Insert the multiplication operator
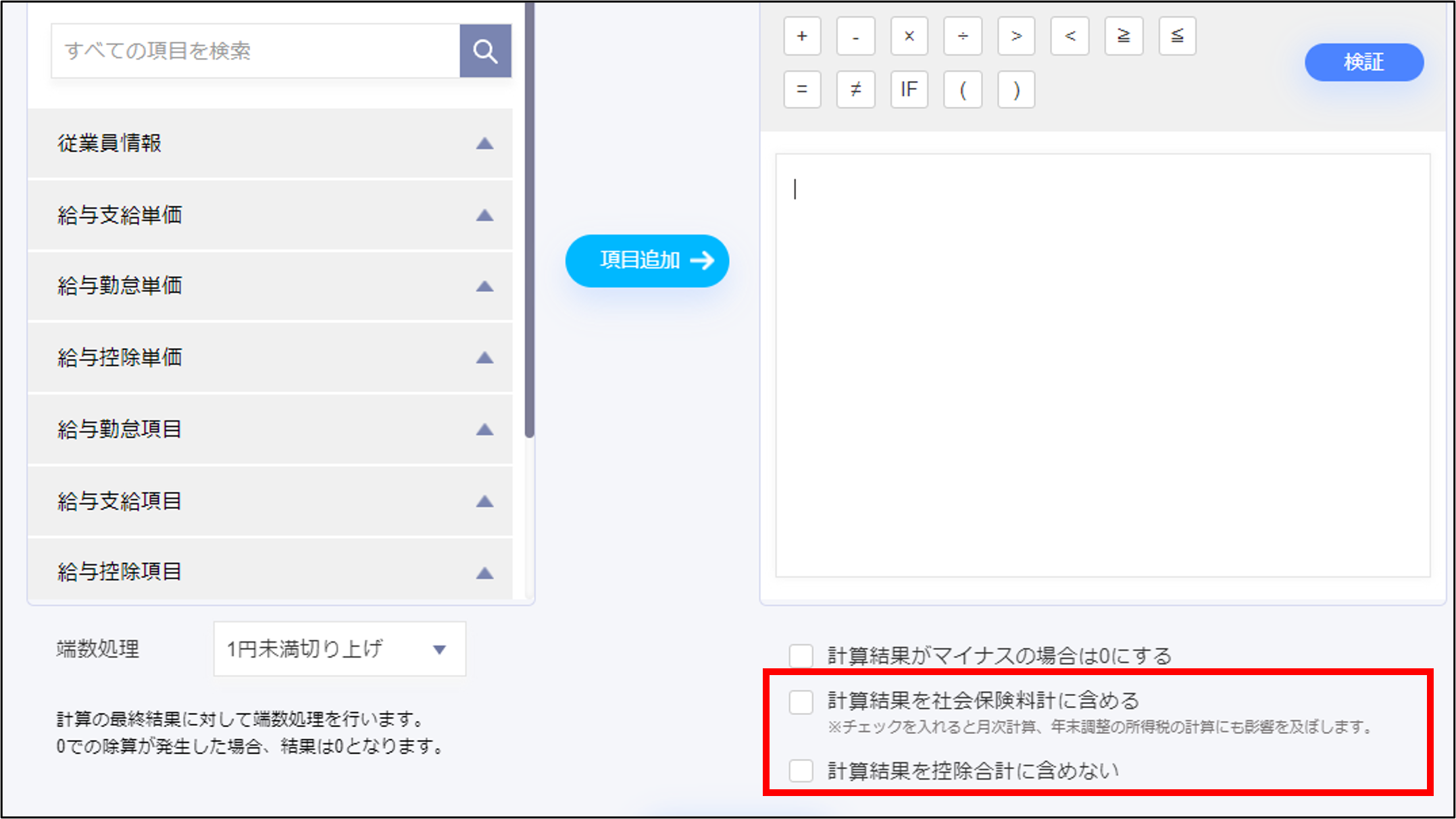 coord(909,36)
